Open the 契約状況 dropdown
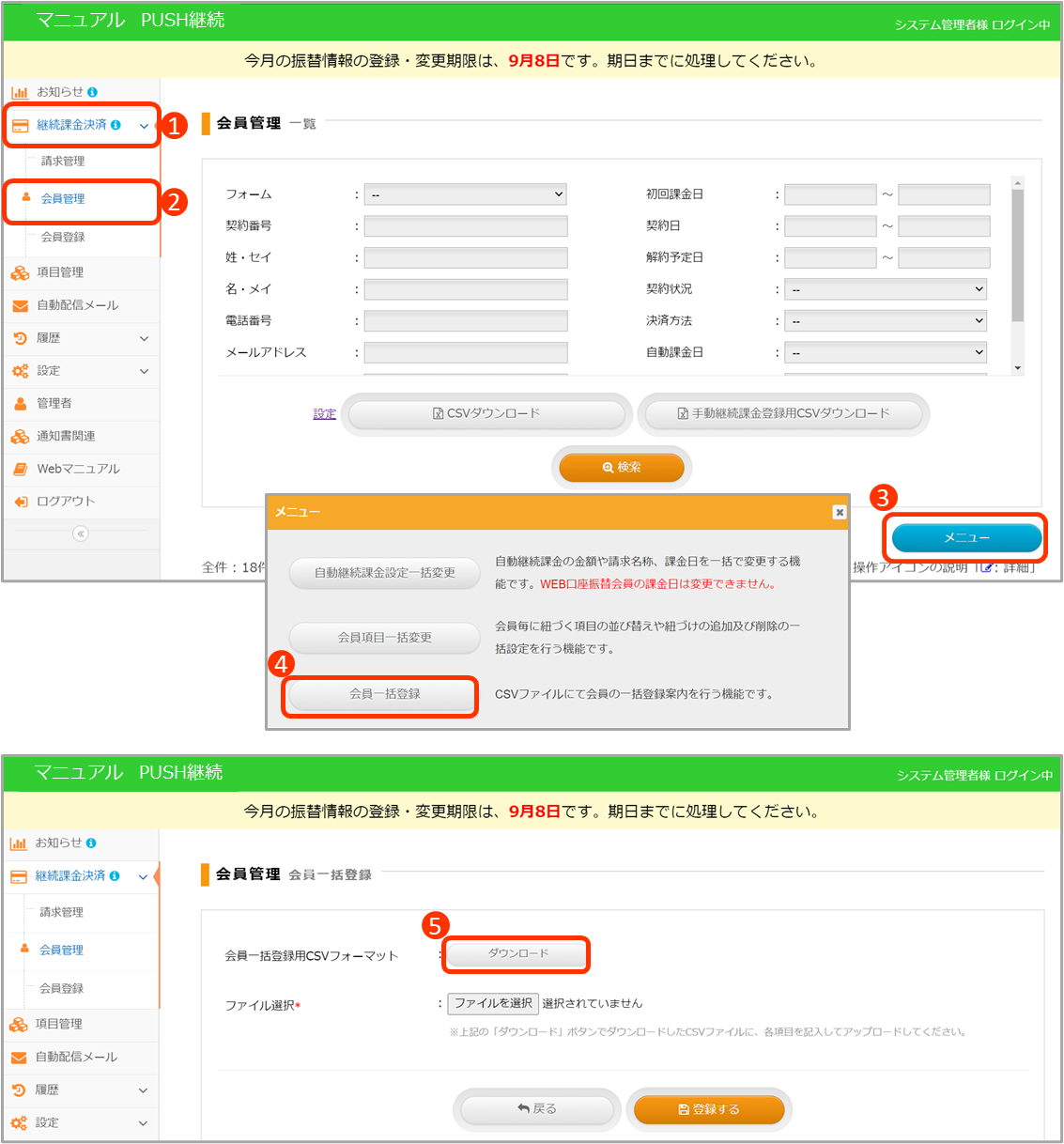The height and width of the screenshot is (1144, 1064). 886,289
